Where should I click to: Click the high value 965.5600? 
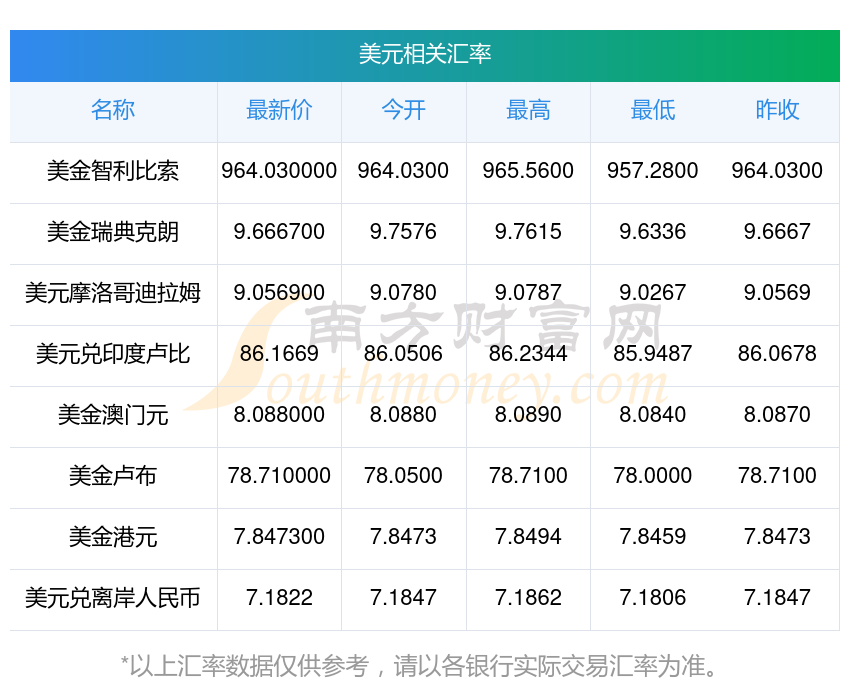pyautogui.click(x=528, y=171)
